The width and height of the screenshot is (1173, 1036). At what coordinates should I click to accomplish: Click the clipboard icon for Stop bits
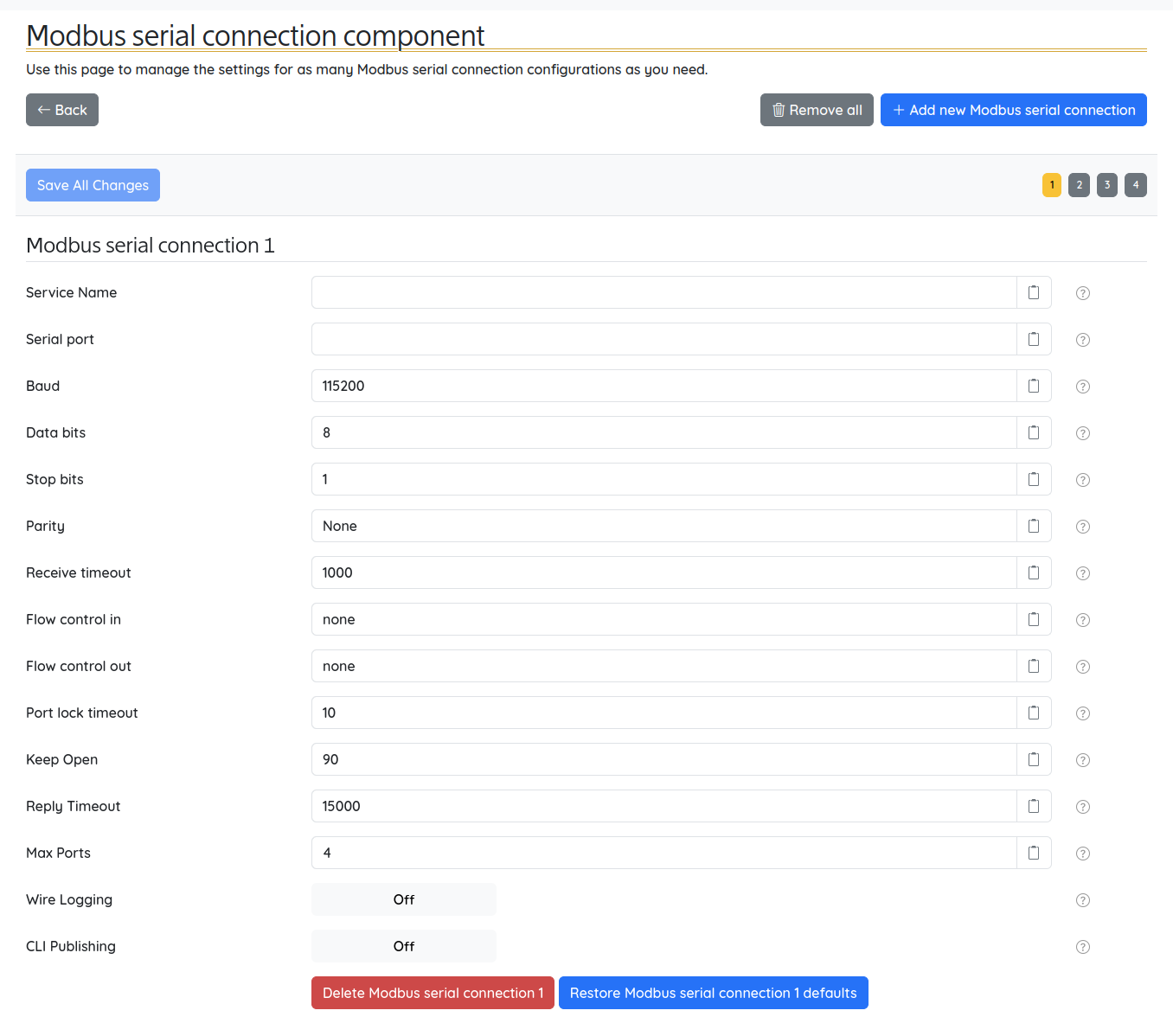point(1034,479)
